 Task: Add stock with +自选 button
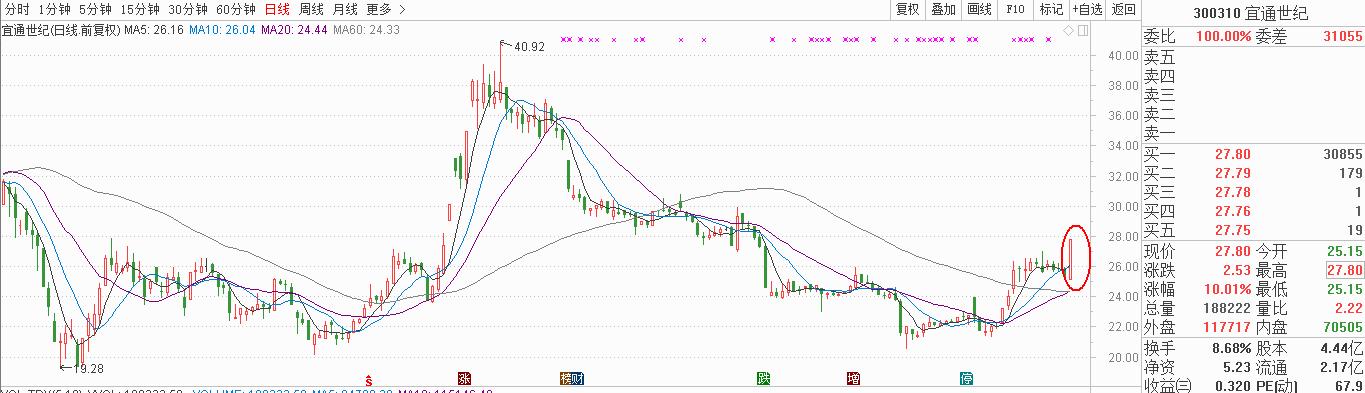click(x=1087, y=9)
